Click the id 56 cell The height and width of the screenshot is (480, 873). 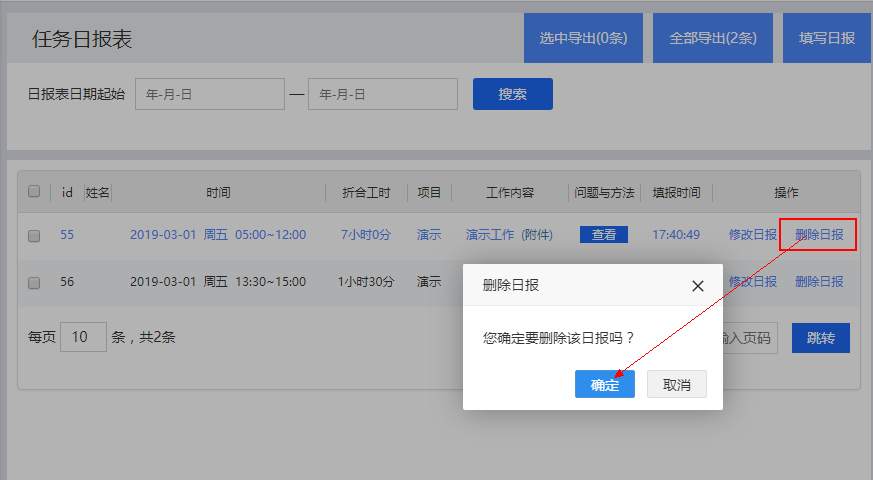click(67, 282)
